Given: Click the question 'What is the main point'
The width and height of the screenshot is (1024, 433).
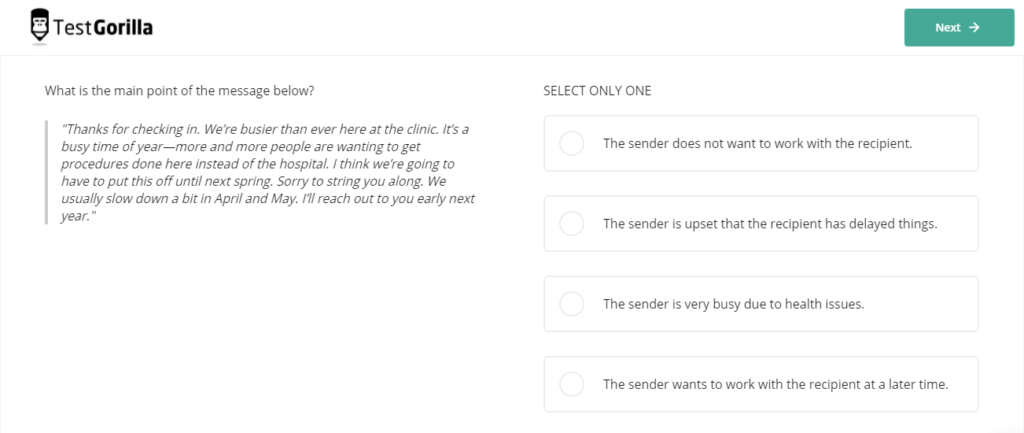Looking at the screenshot, I should 180,91.
